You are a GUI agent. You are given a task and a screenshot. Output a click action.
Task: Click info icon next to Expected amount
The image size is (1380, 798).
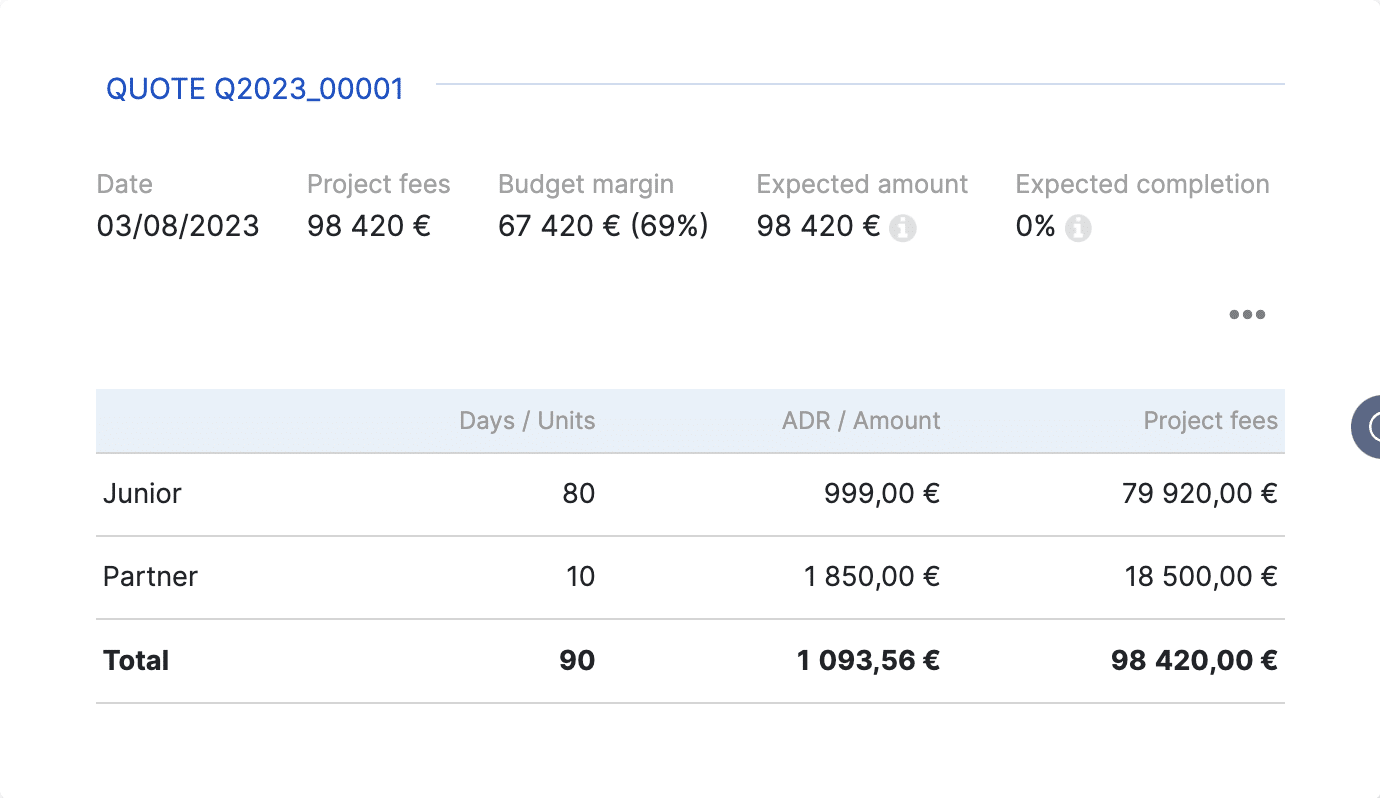[902, 228]
